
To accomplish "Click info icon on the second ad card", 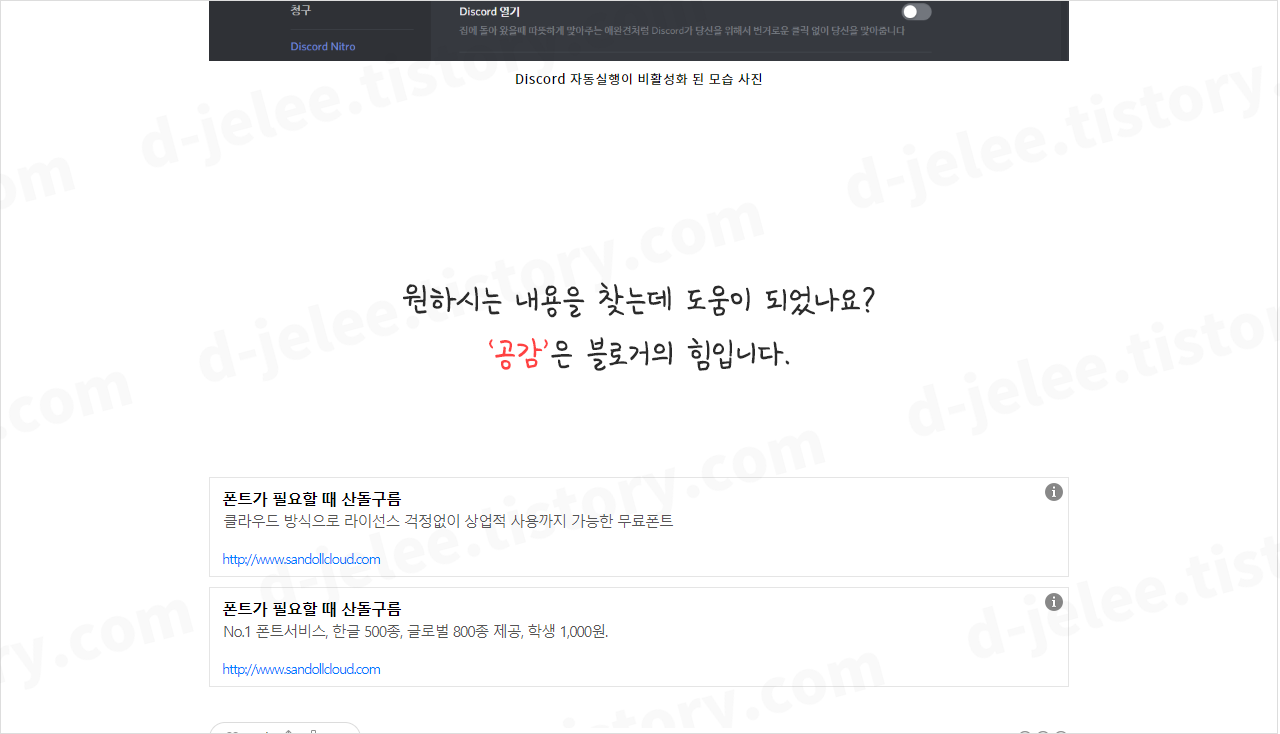I will [1053, 602].
